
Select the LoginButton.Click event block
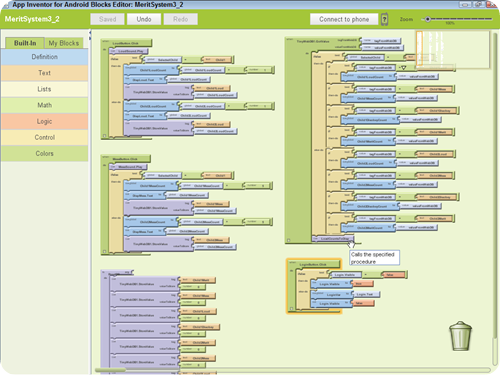[314, 264]
